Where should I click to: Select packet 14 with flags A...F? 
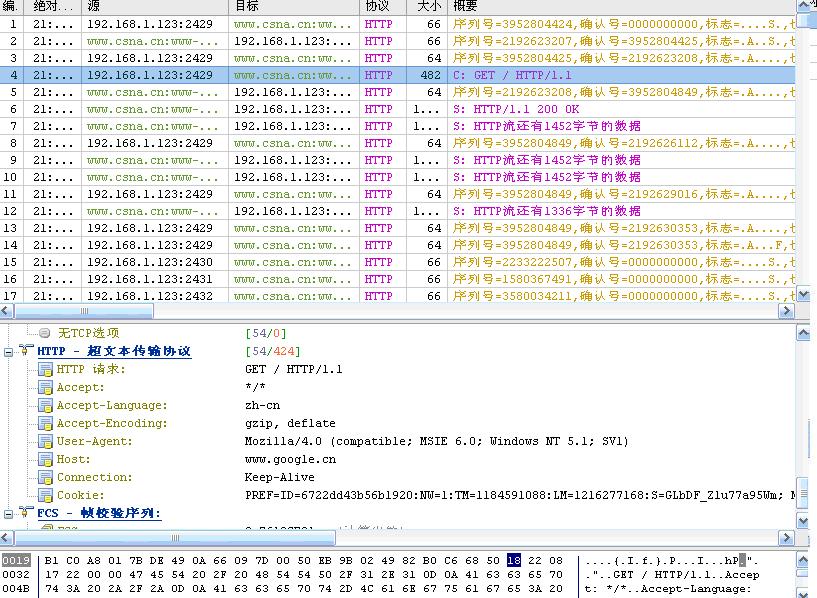pyautogui.click(x=398, y=245)
